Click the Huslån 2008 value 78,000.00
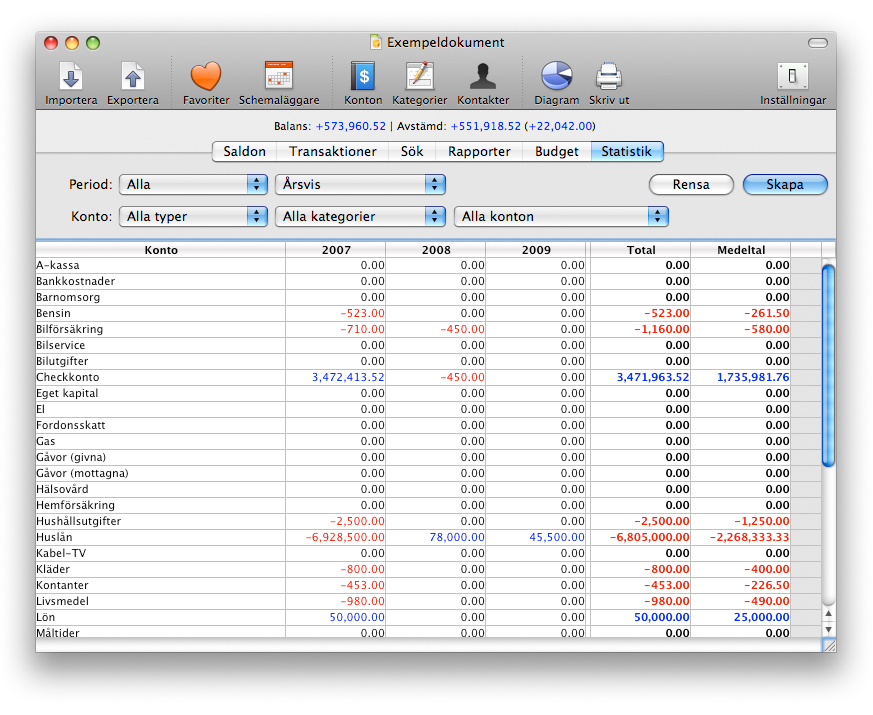This screenshot has height=715, width=873. coord(457,537)
